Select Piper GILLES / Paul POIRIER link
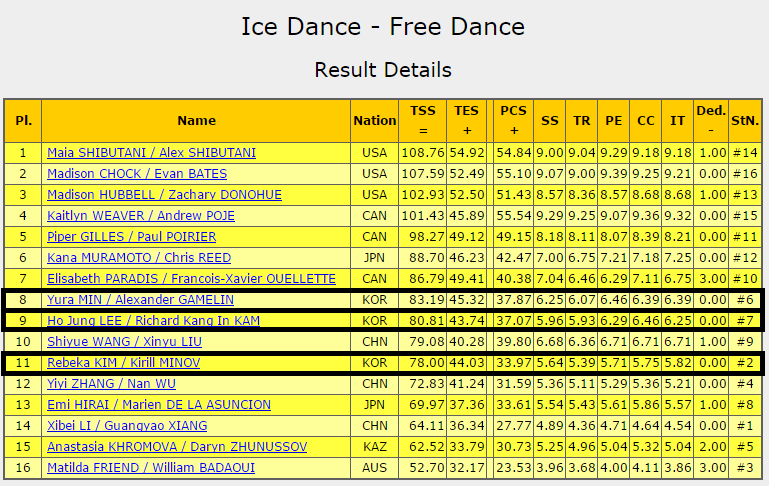Screen dimensions: 769x486 tap(131, 237)
